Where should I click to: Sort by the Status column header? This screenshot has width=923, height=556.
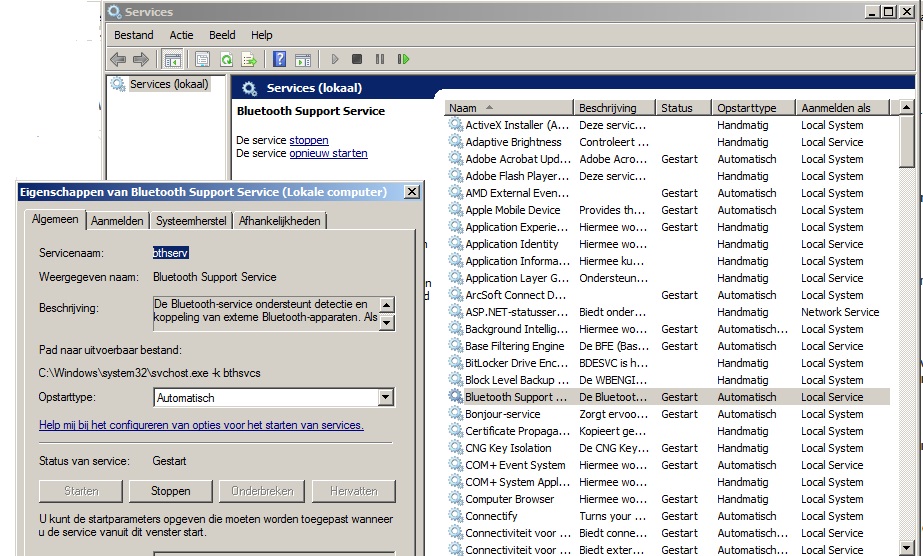click(683, 108)
